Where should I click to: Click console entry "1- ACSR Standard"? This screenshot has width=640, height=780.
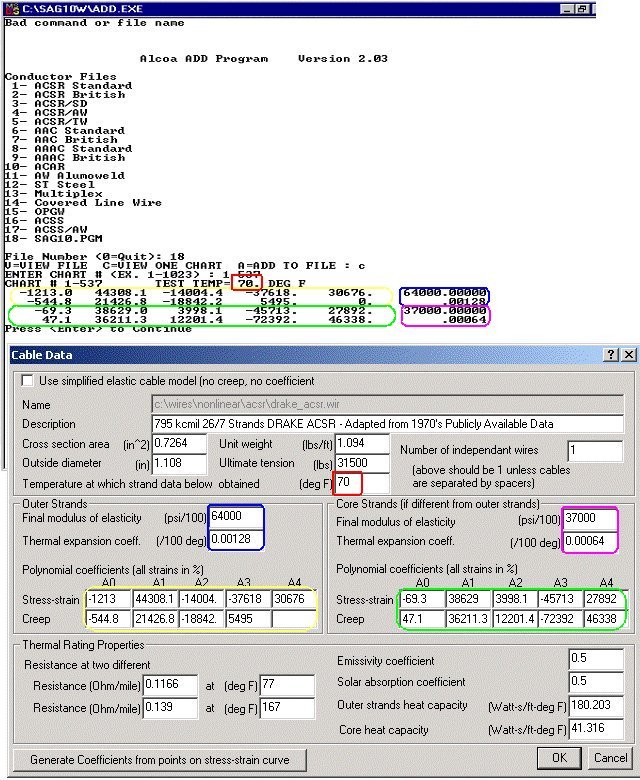point(72,86)
